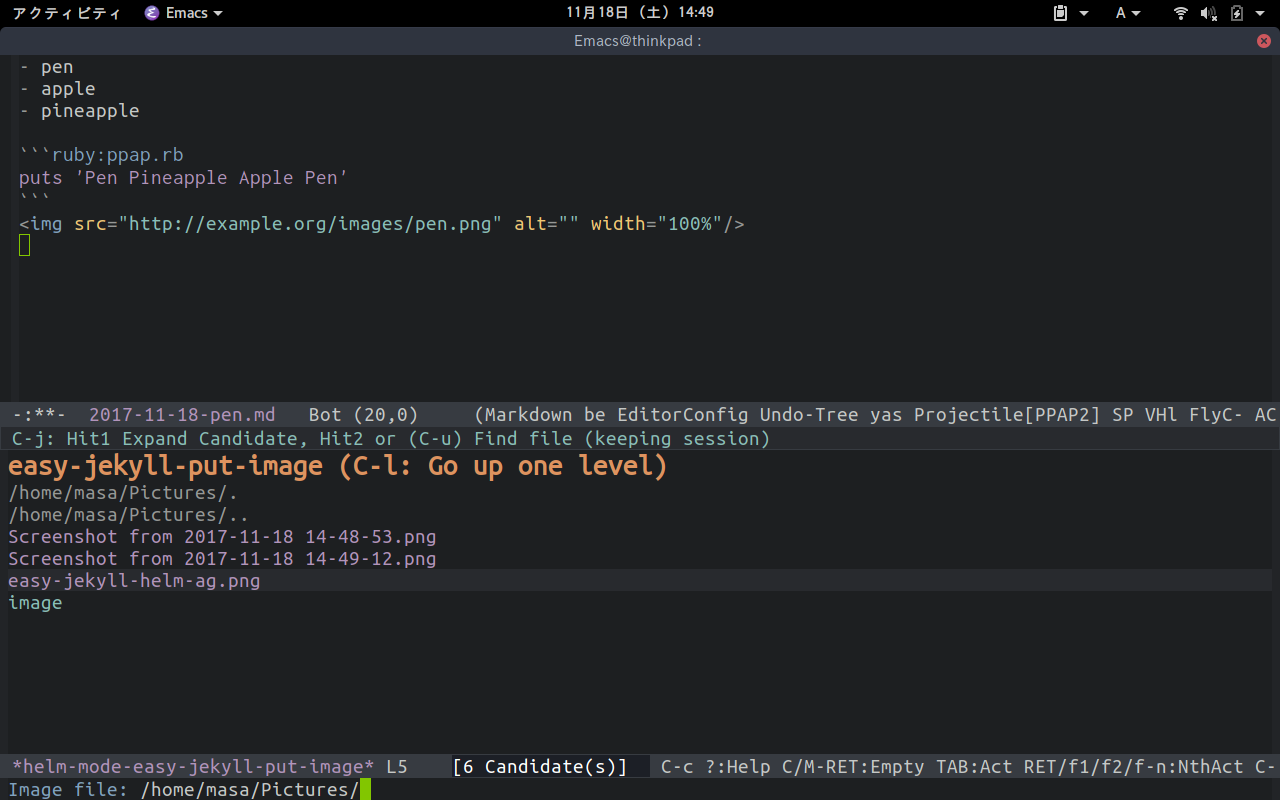
Task: Click the muted volume icon
Action: pos(1208,13)
